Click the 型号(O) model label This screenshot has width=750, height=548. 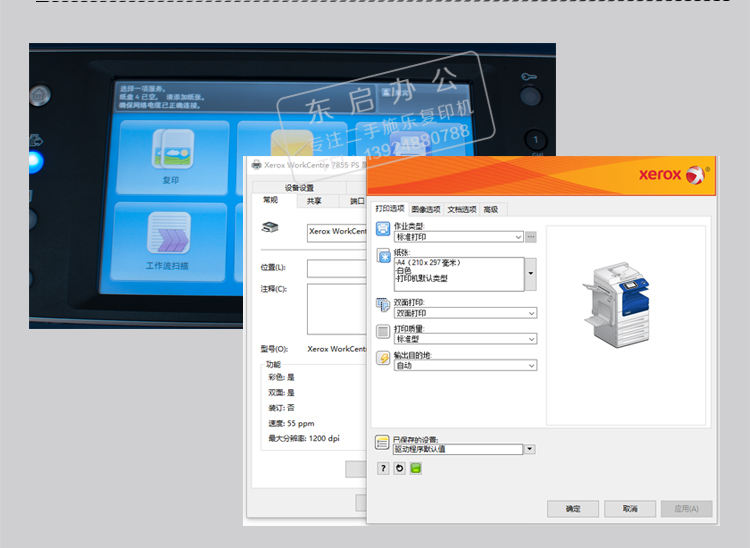[x=274, y=349]
